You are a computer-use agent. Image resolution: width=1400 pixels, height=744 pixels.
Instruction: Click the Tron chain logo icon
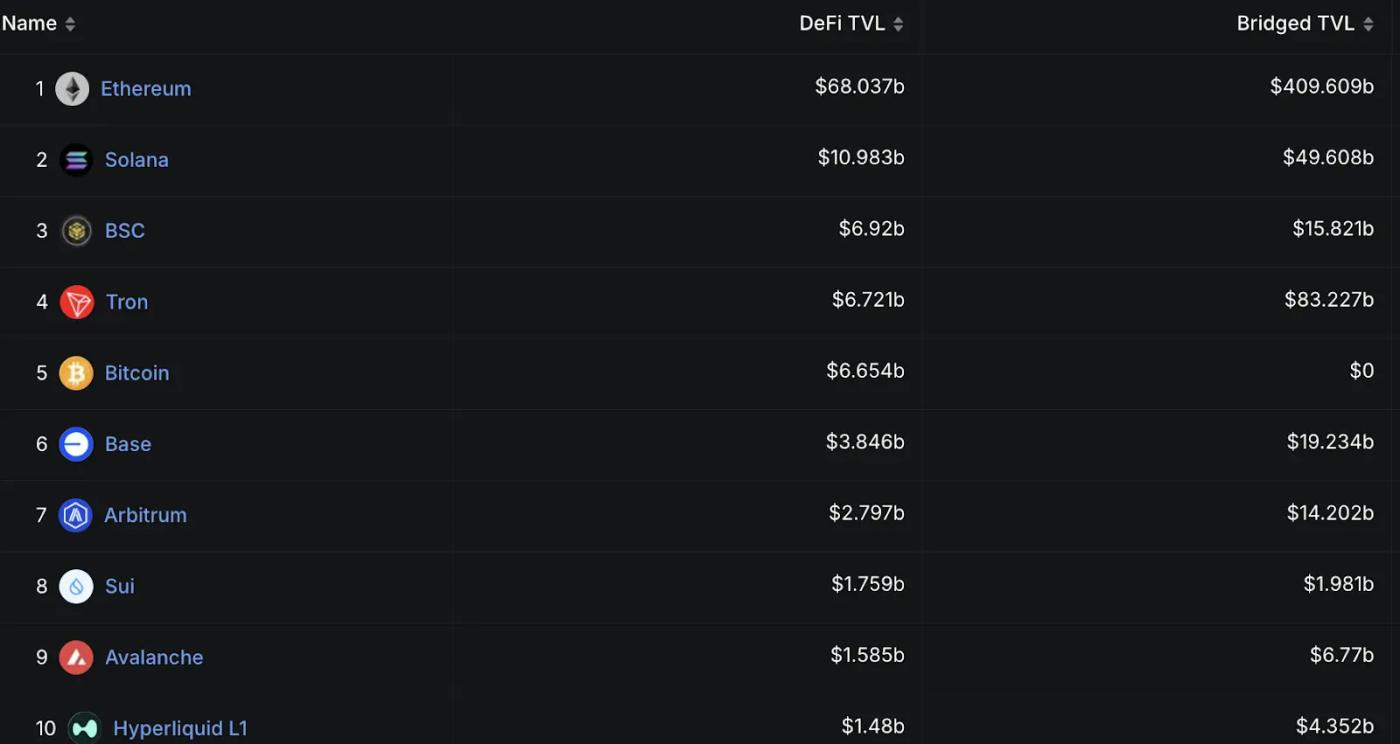pos(77,302)
